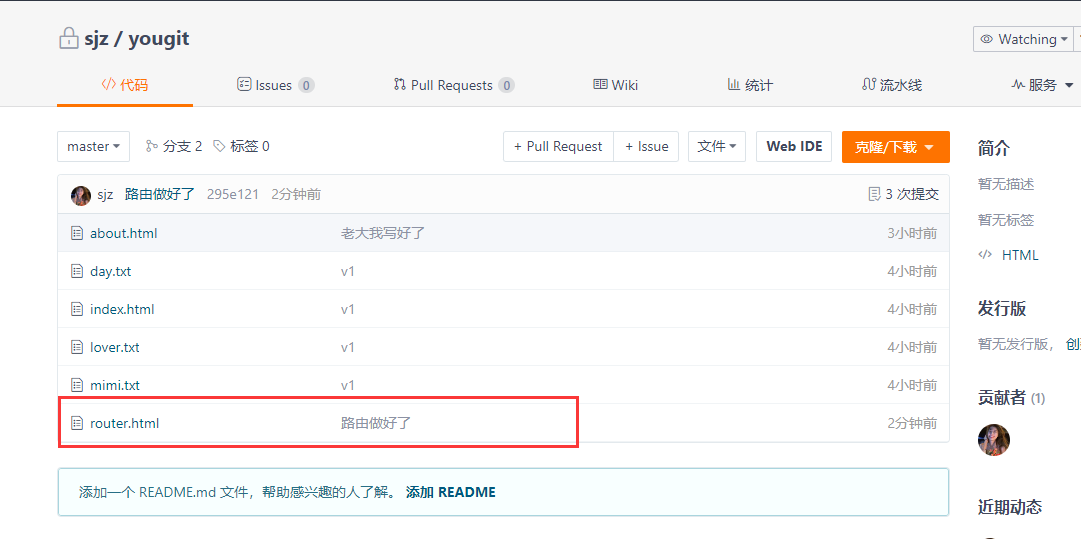Screen dimensions: 1081x539
Task: Click commit message 老大我写好了
Action: 383,233
